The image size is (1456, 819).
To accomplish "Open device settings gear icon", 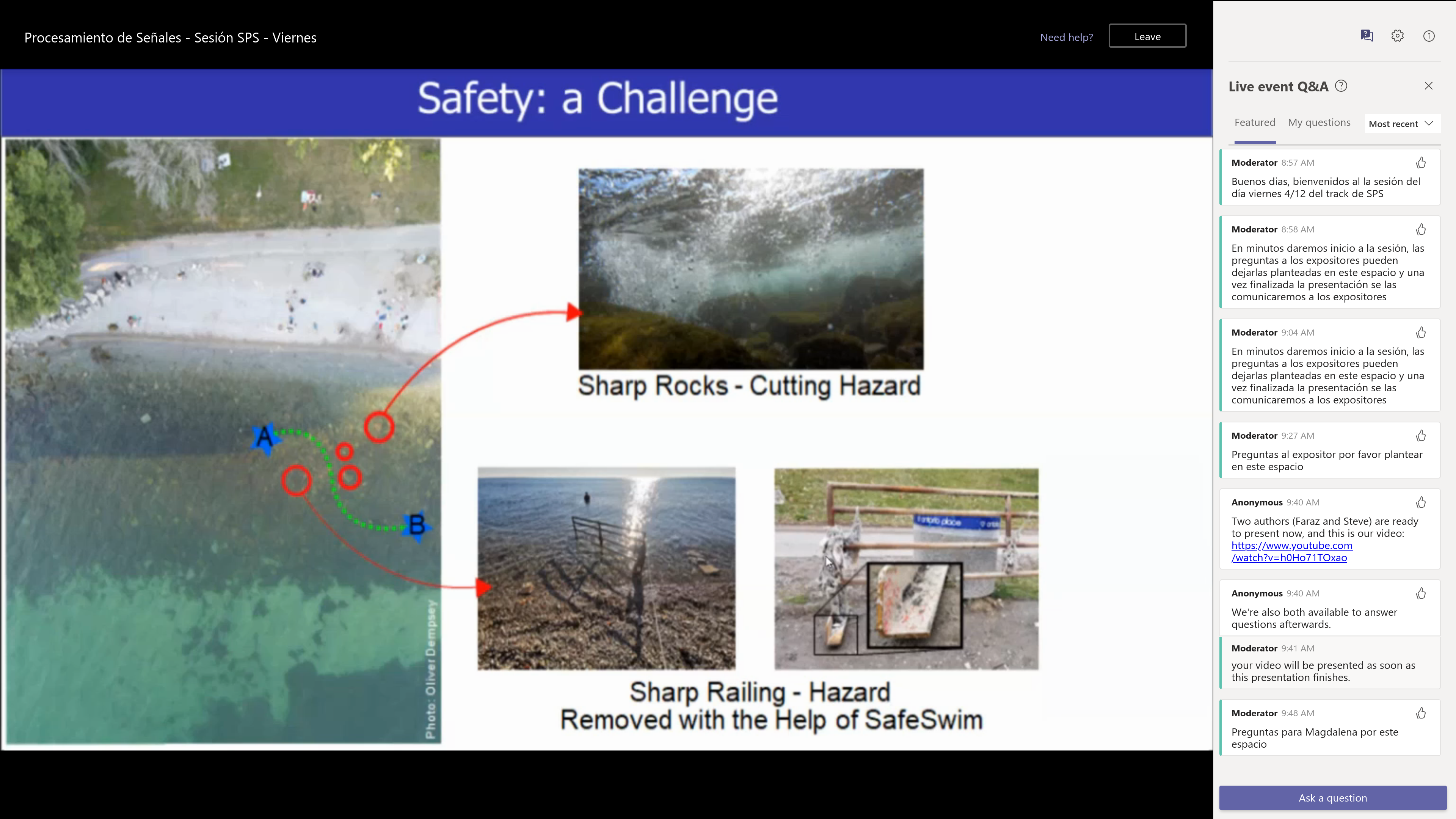I will pos(1397,36).
